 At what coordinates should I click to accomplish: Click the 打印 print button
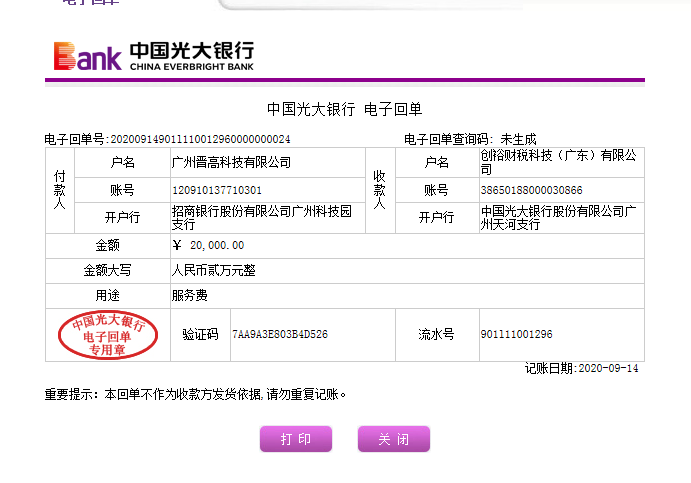(296, 438)
